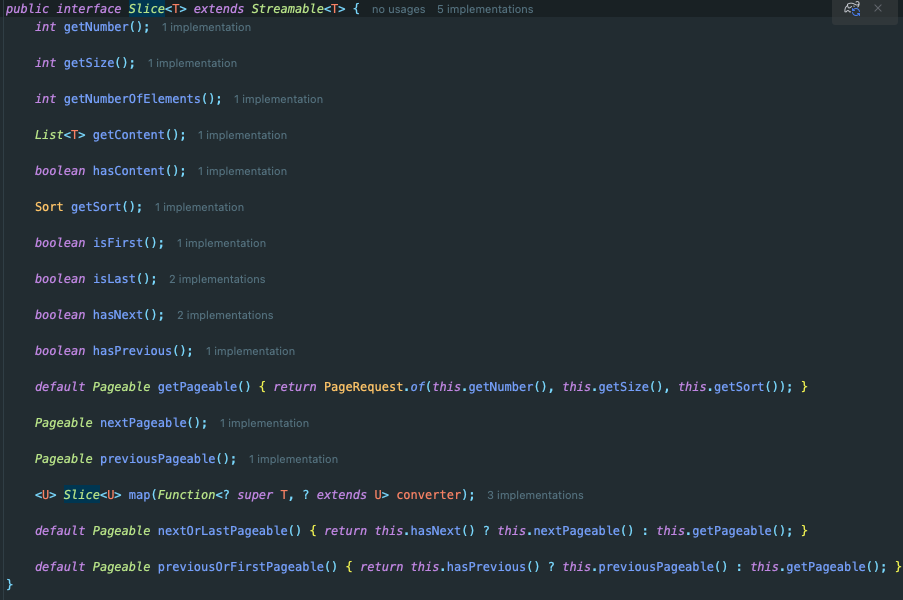The image size is (903, 600).
Task: Open the '5 implementations' hint for Slice
Action: tap(485, 9)
